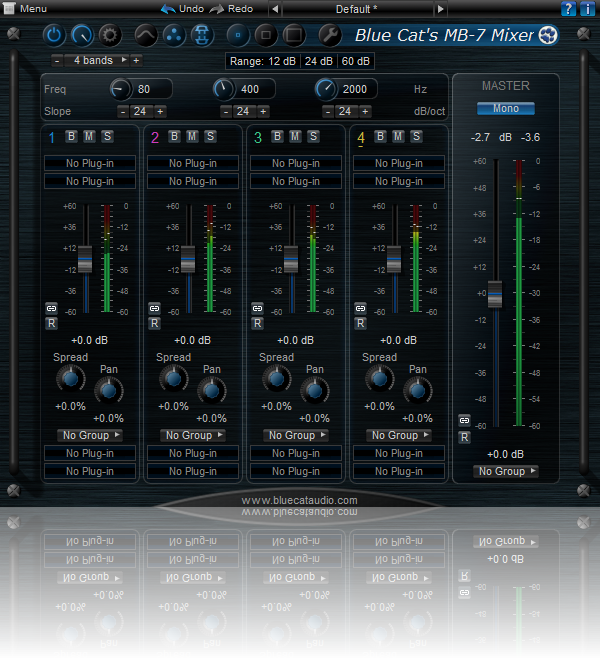Click the R reset button on band 1

[x=51, y=323]
